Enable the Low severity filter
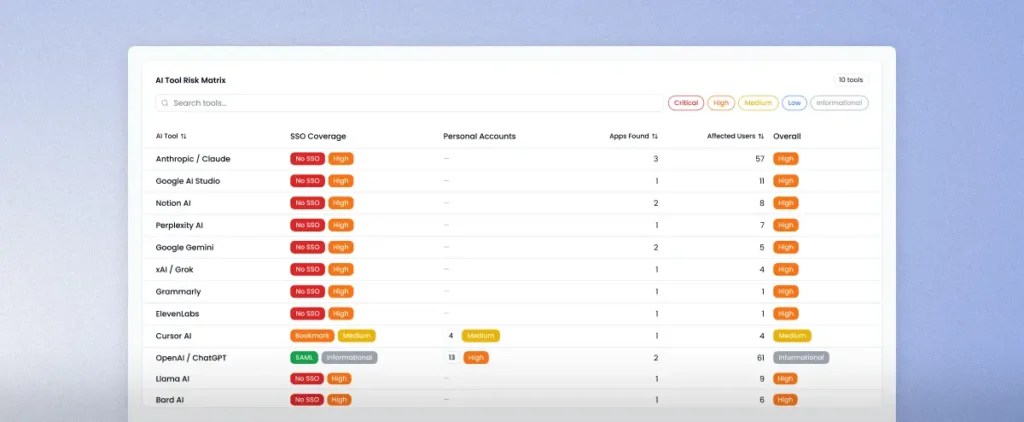Screen dimensions: 1024x422 click(x=794, y=103)
